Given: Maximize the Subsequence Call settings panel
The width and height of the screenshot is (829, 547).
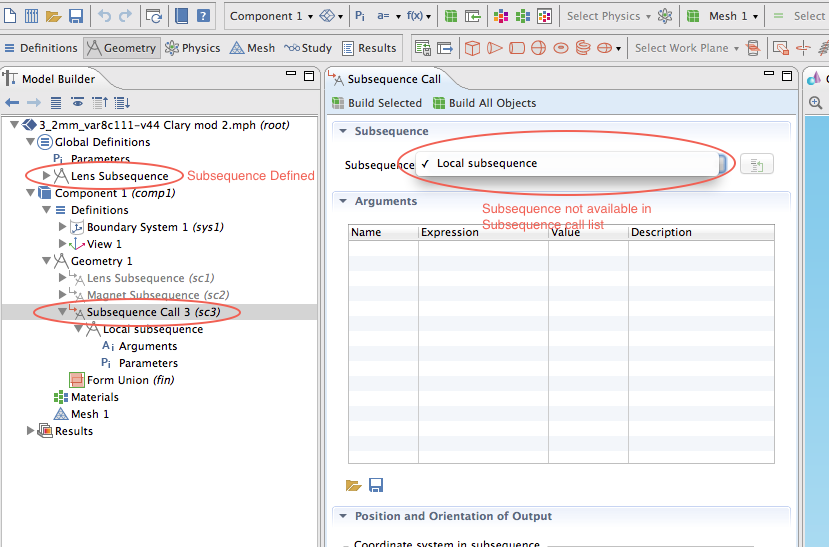Looking at the screenshot, I should pos(787,76).
